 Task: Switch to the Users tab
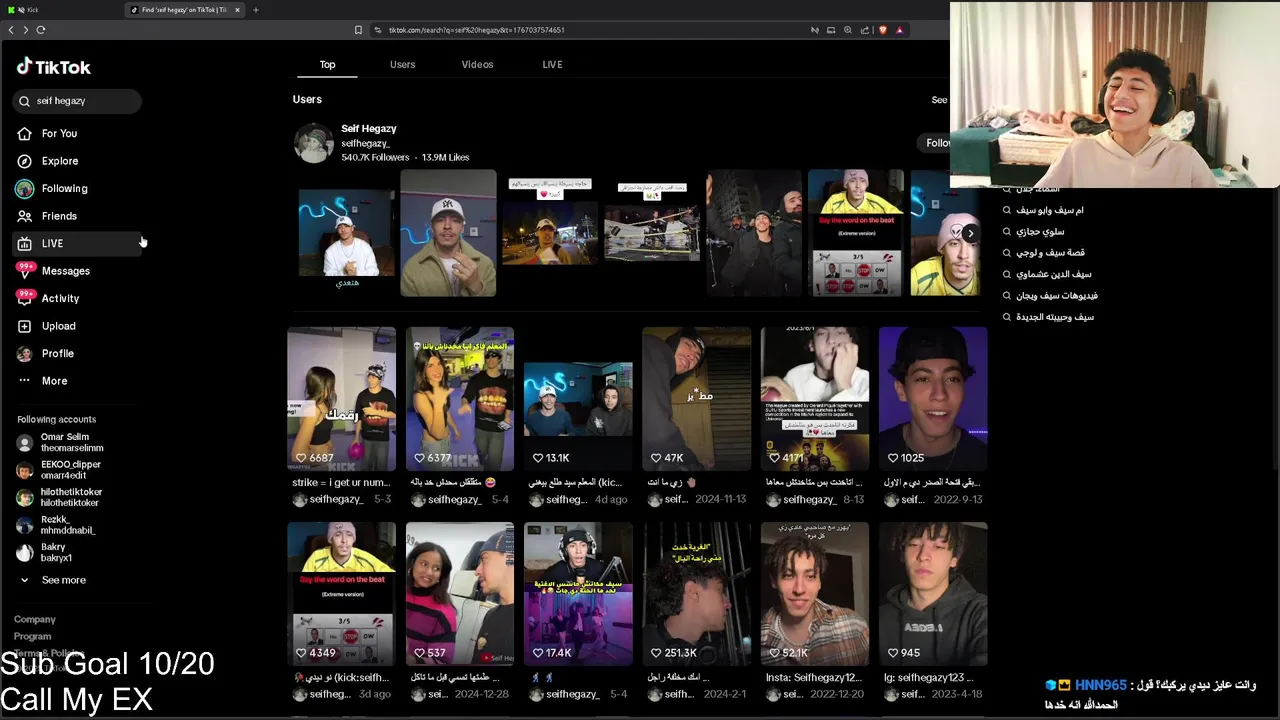[x=402, y=64]
